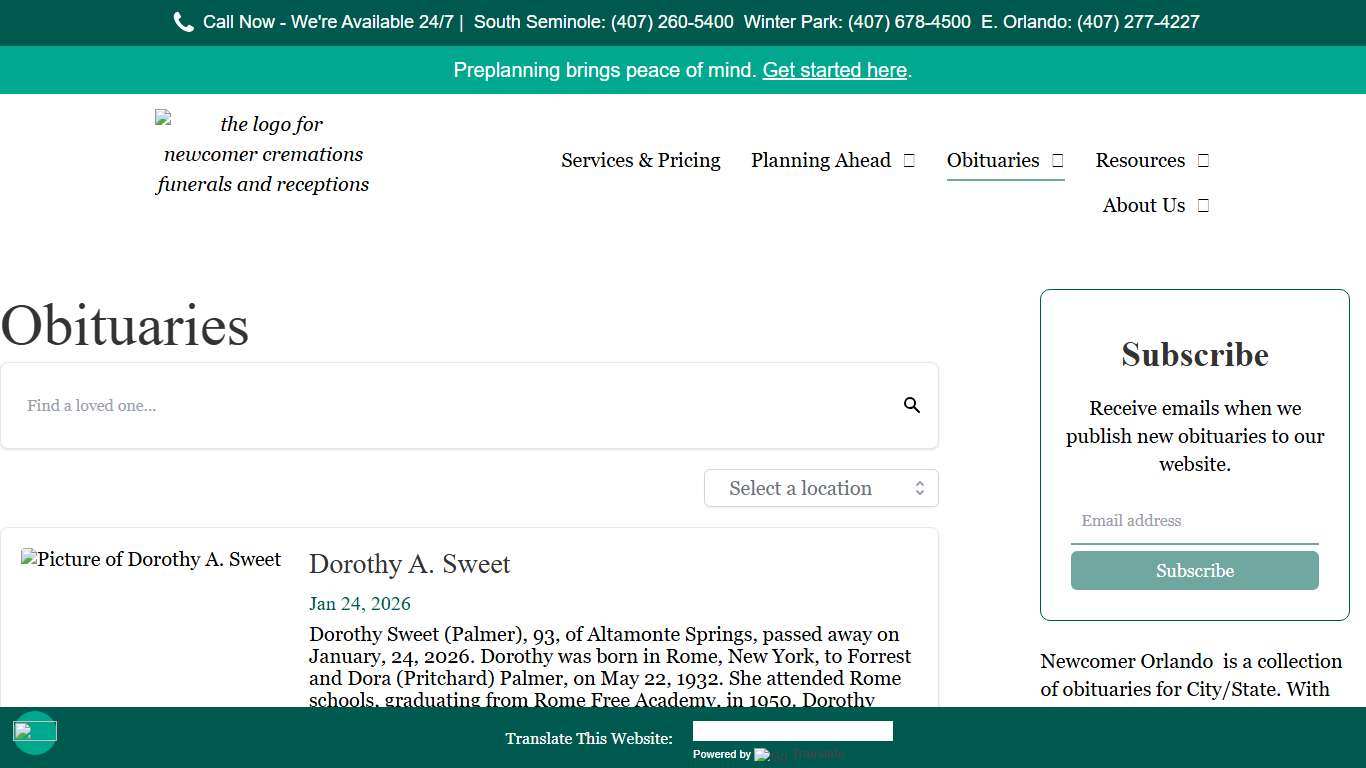Expand the Obituaries submenu arrow
Screen dimensions: 1366x768
[x=1057, y=161]
